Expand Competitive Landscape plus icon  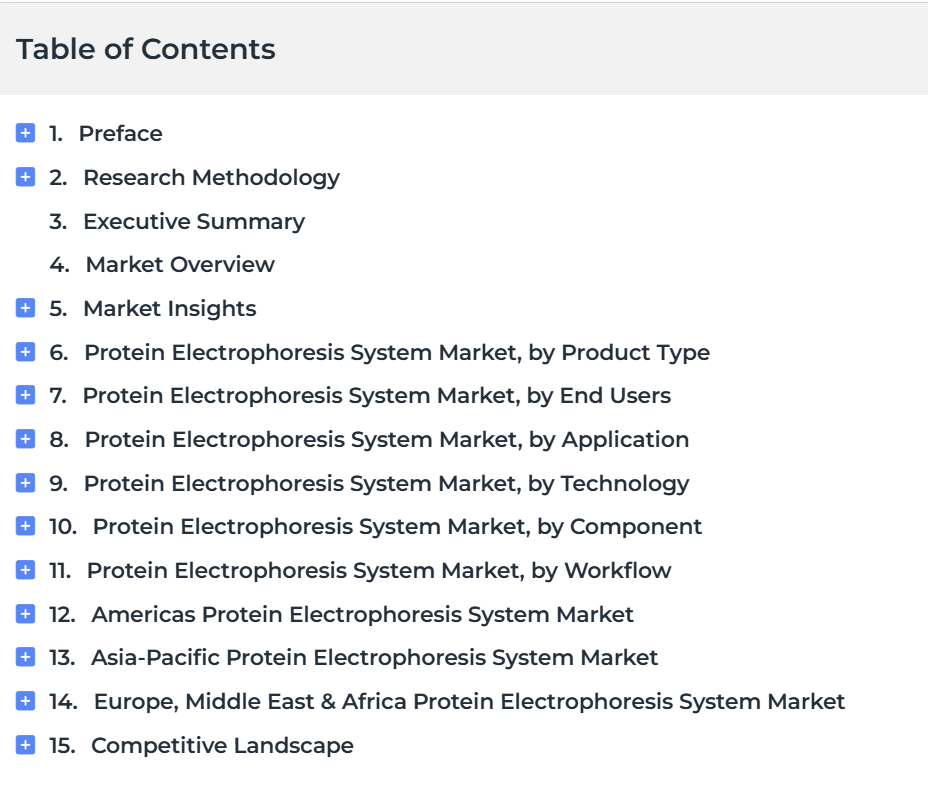(26, 745)
